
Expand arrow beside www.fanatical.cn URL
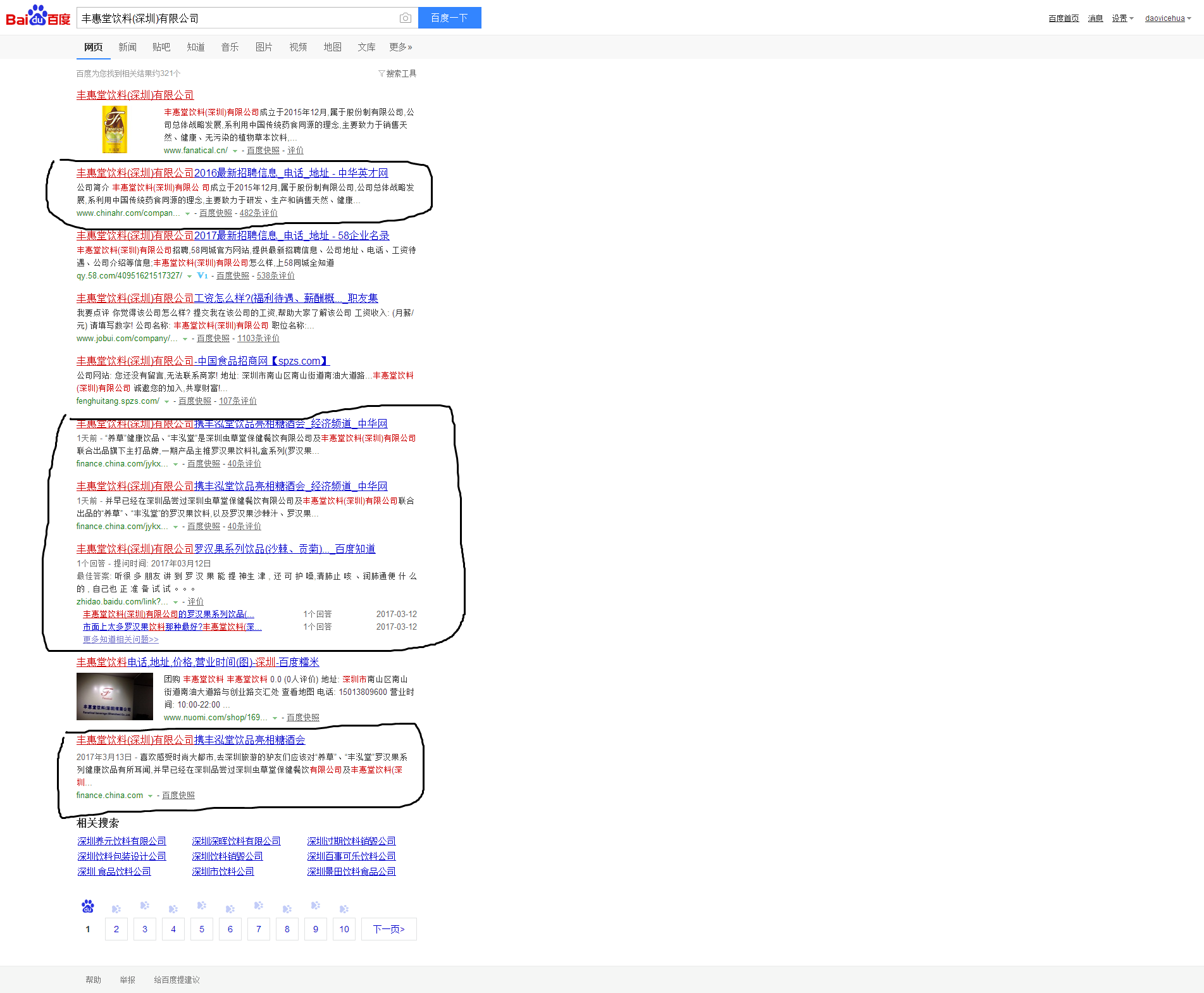pyautogui.click(x=235, y=151)
